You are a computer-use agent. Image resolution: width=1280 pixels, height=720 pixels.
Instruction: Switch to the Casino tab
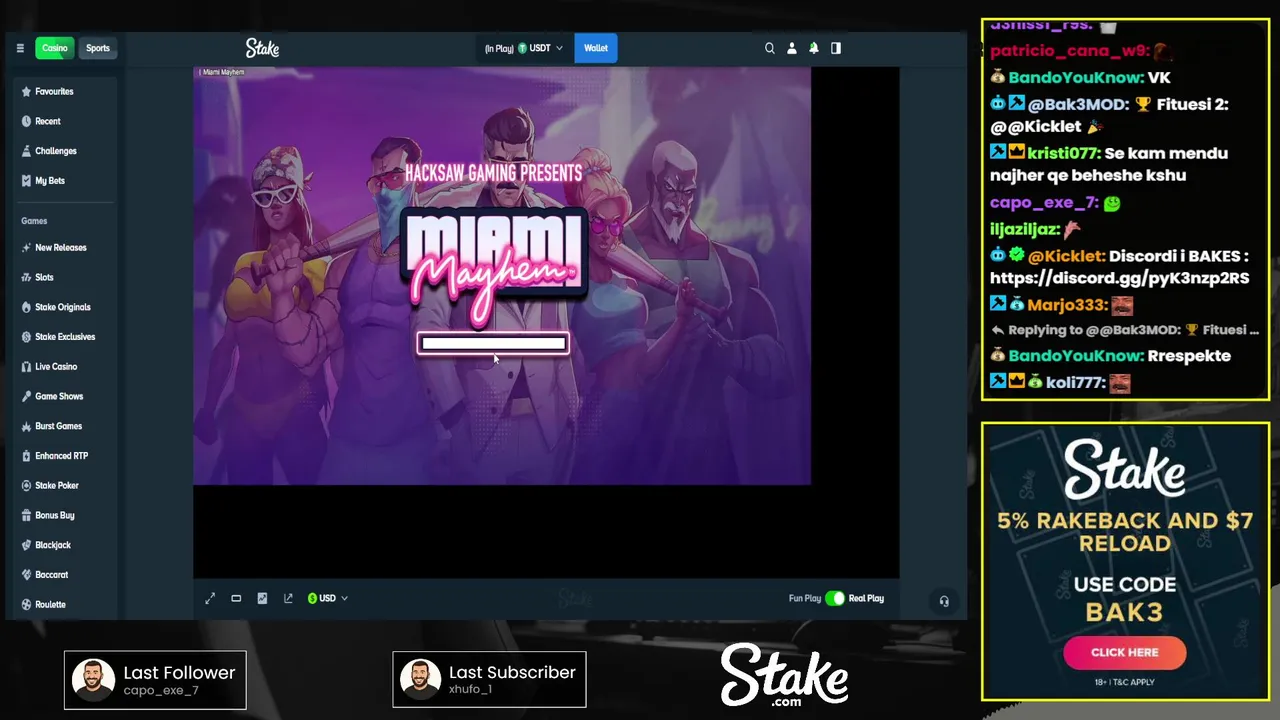(x=55, y=48)
